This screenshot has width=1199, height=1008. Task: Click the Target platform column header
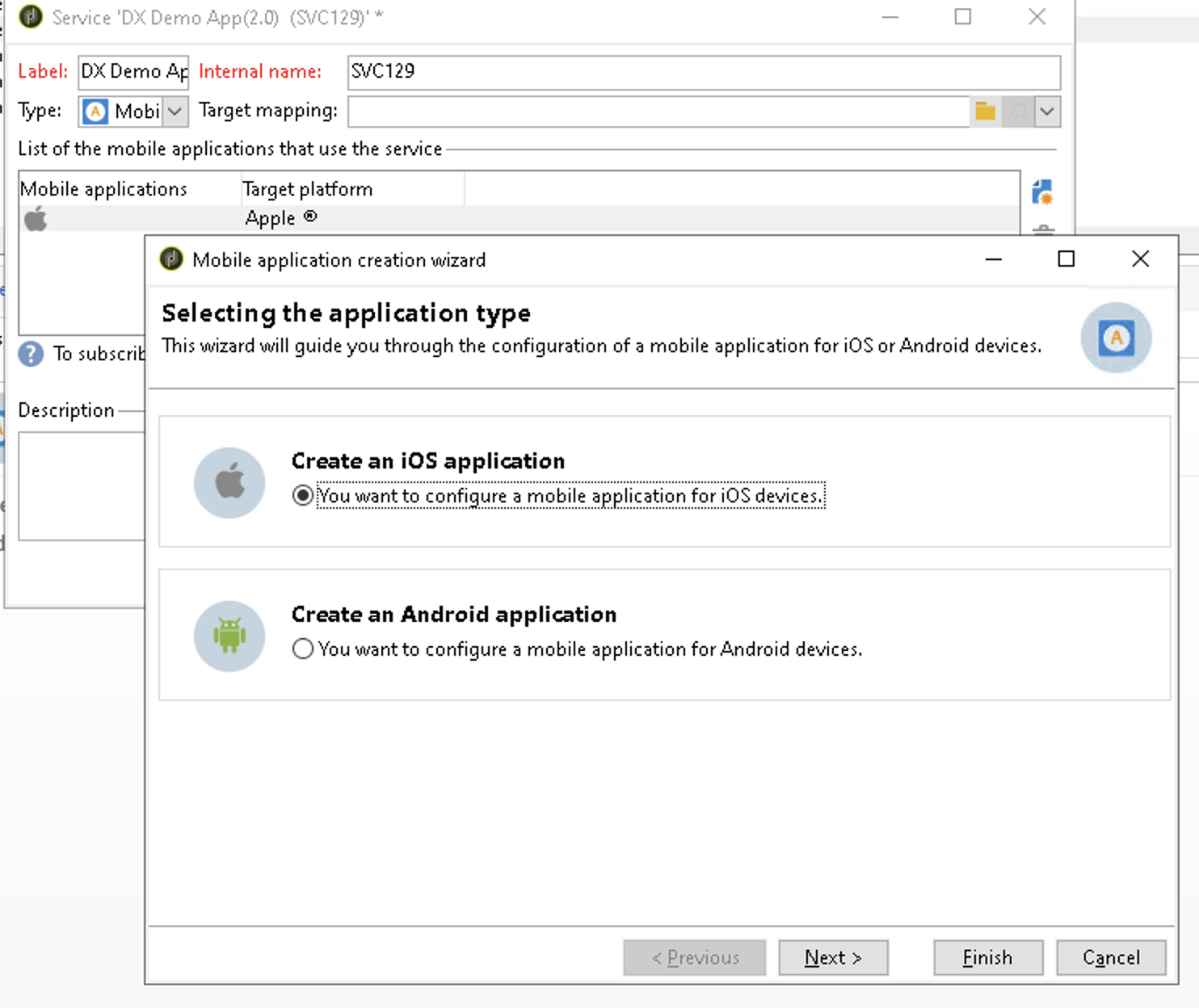[353, 189]
